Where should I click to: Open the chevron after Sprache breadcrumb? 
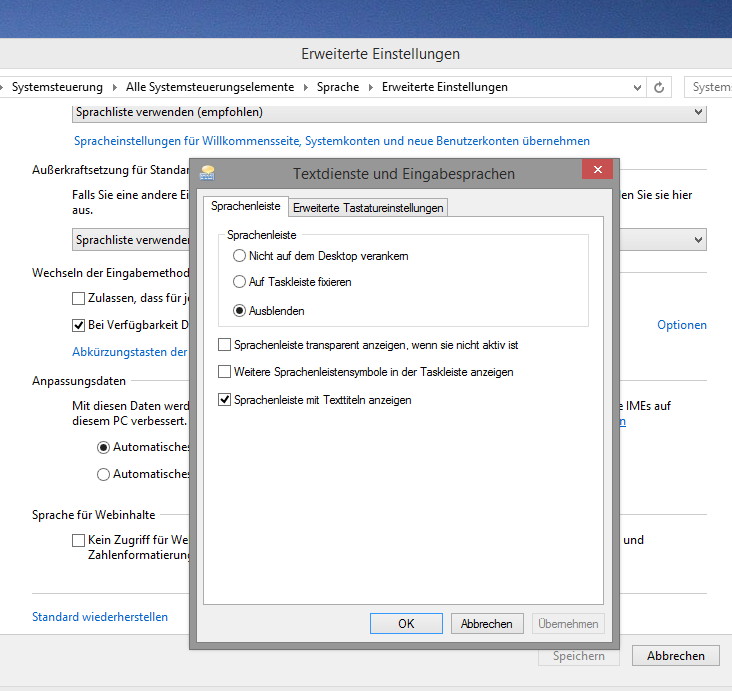371,87
